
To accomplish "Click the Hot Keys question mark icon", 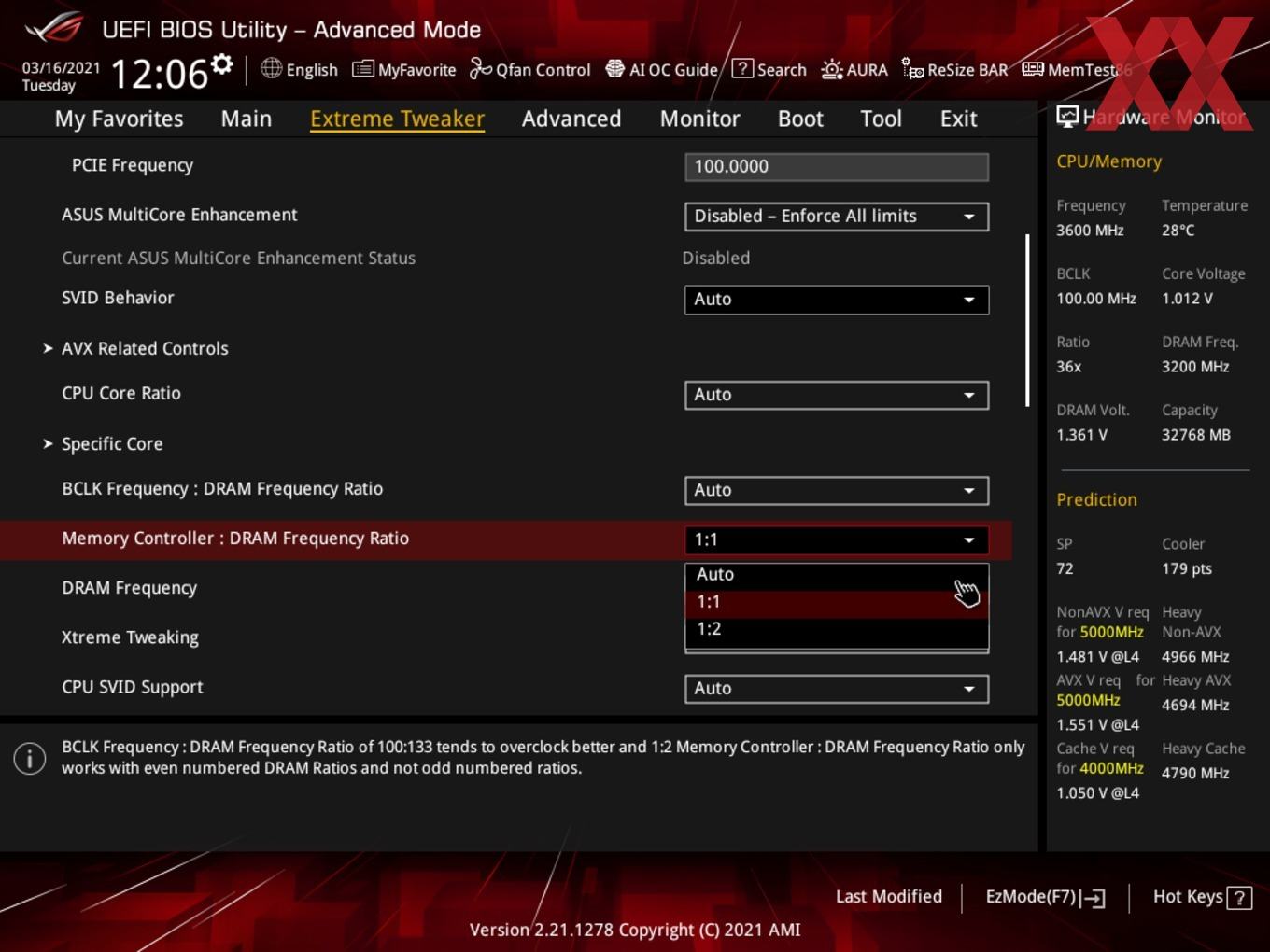I will pos(1239,898).
